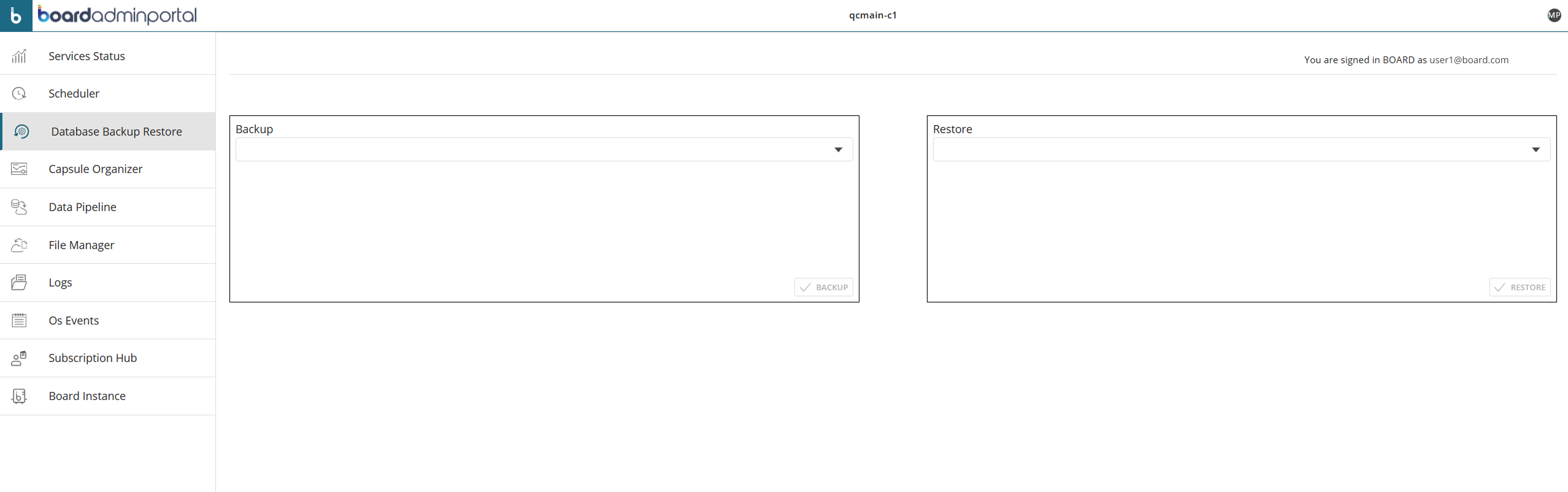Click the Database Backup Restore icon

pos(21,131)
